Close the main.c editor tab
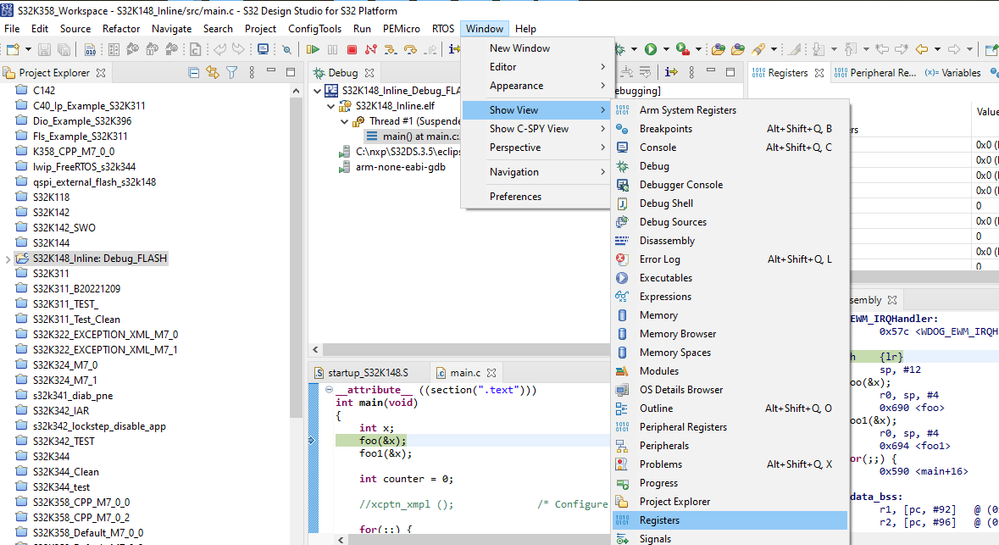999x545 pixels. click(x=491, y=373)
